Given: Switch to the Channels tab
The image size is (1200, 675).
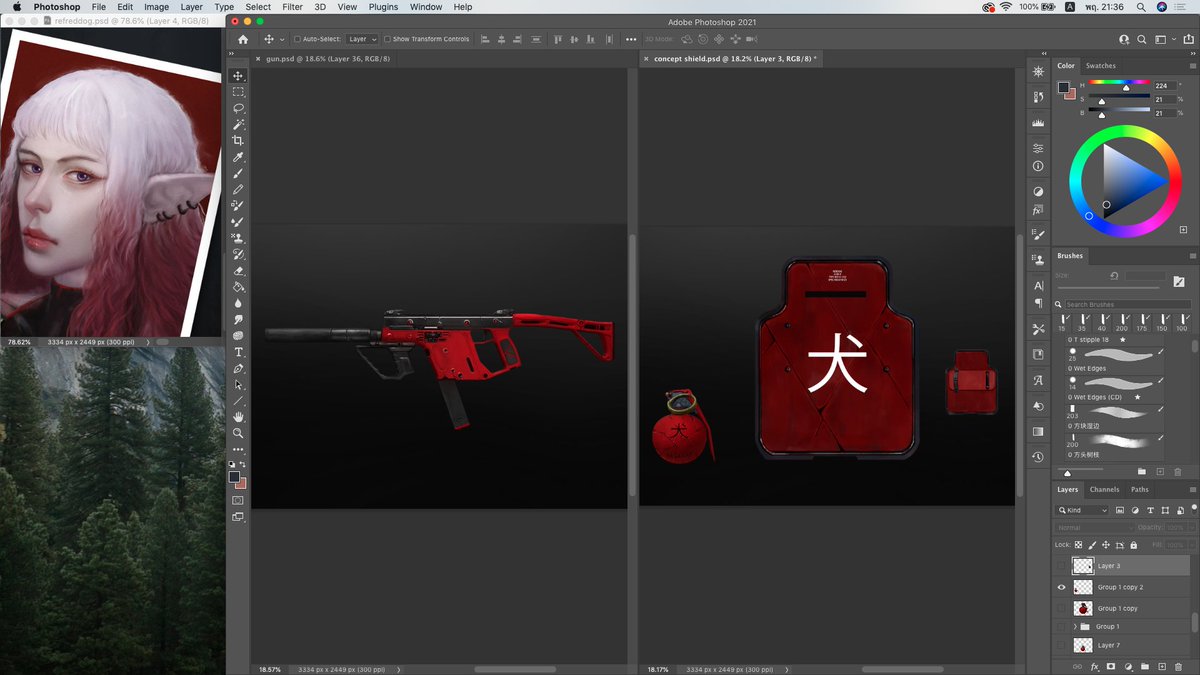Looking at the screenshot, I should pos(1104,490).
